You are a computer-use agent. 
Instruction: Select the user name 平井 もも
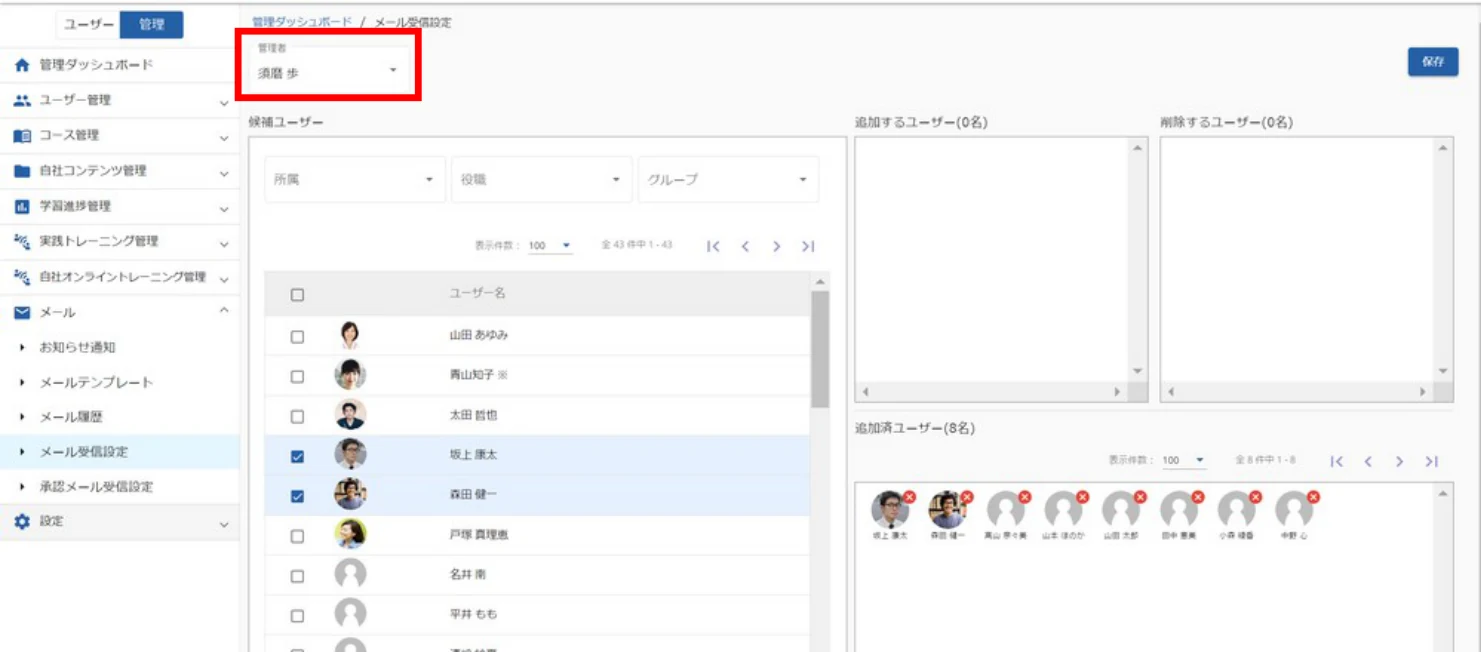(x=473, y=615)
